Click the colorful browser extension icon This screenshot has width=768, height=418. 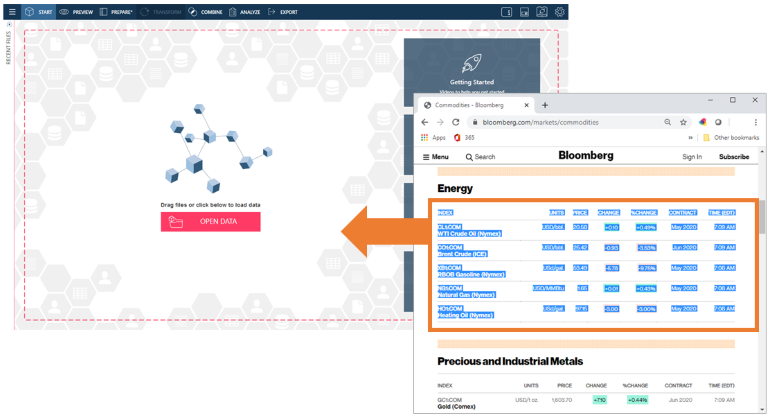[702, 122]
